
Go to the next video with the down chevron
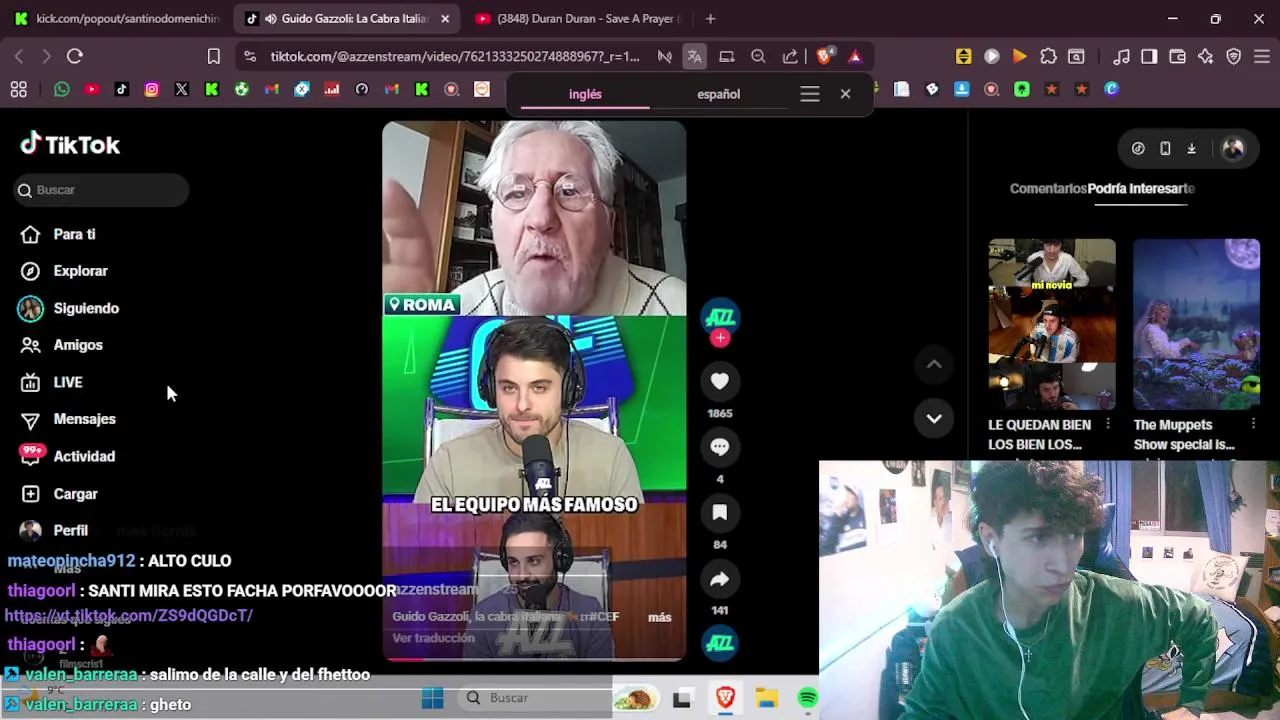click(x=934, y=419)
